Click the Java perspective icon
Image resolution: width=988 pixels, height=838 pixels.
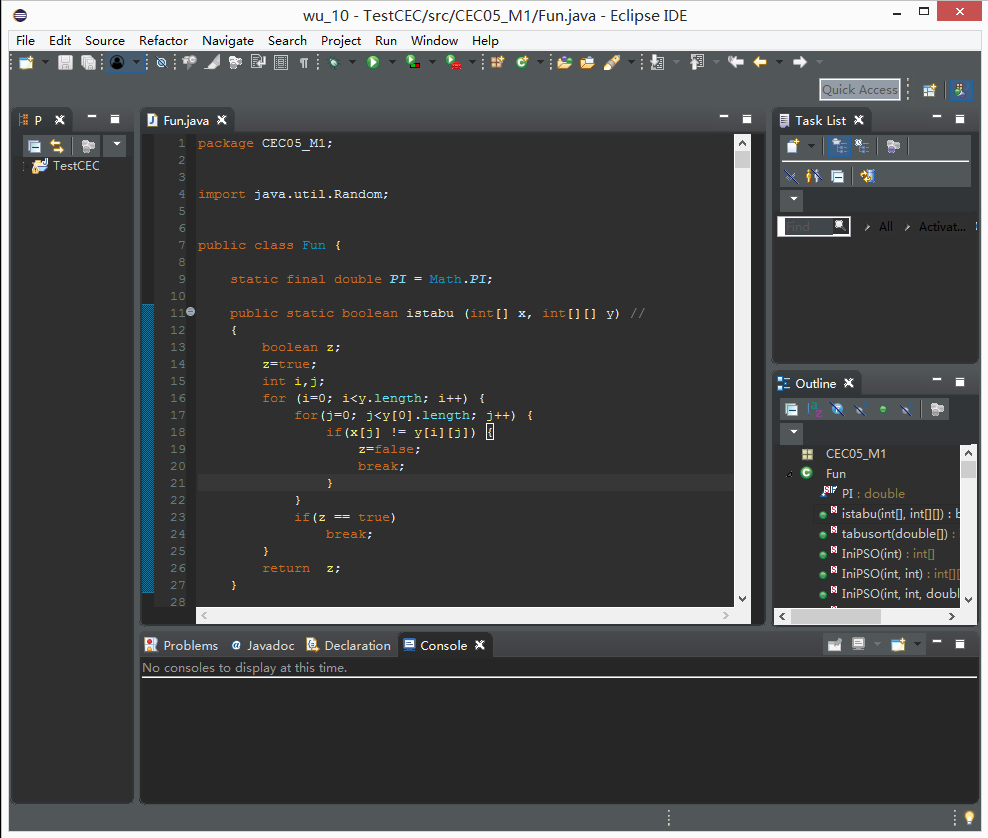pyautogui.click(x=960, y=89)
